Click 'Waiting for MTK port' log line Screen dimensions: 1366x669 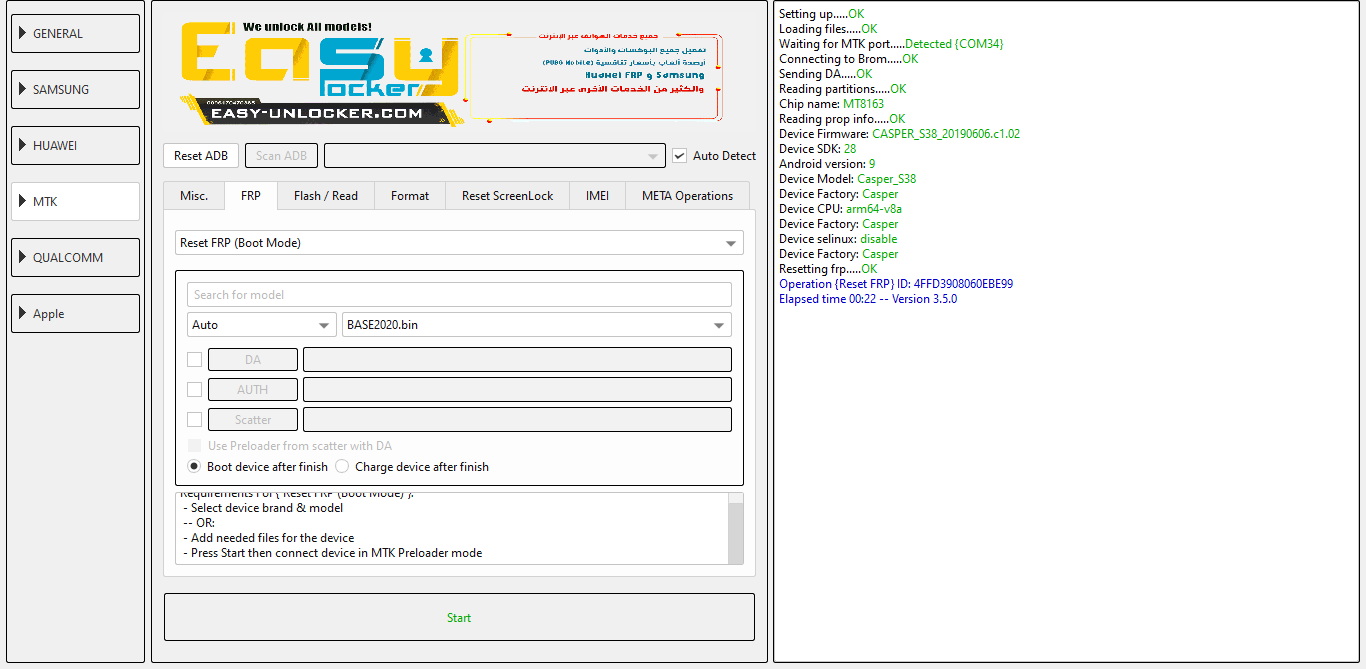pos(891,44)
